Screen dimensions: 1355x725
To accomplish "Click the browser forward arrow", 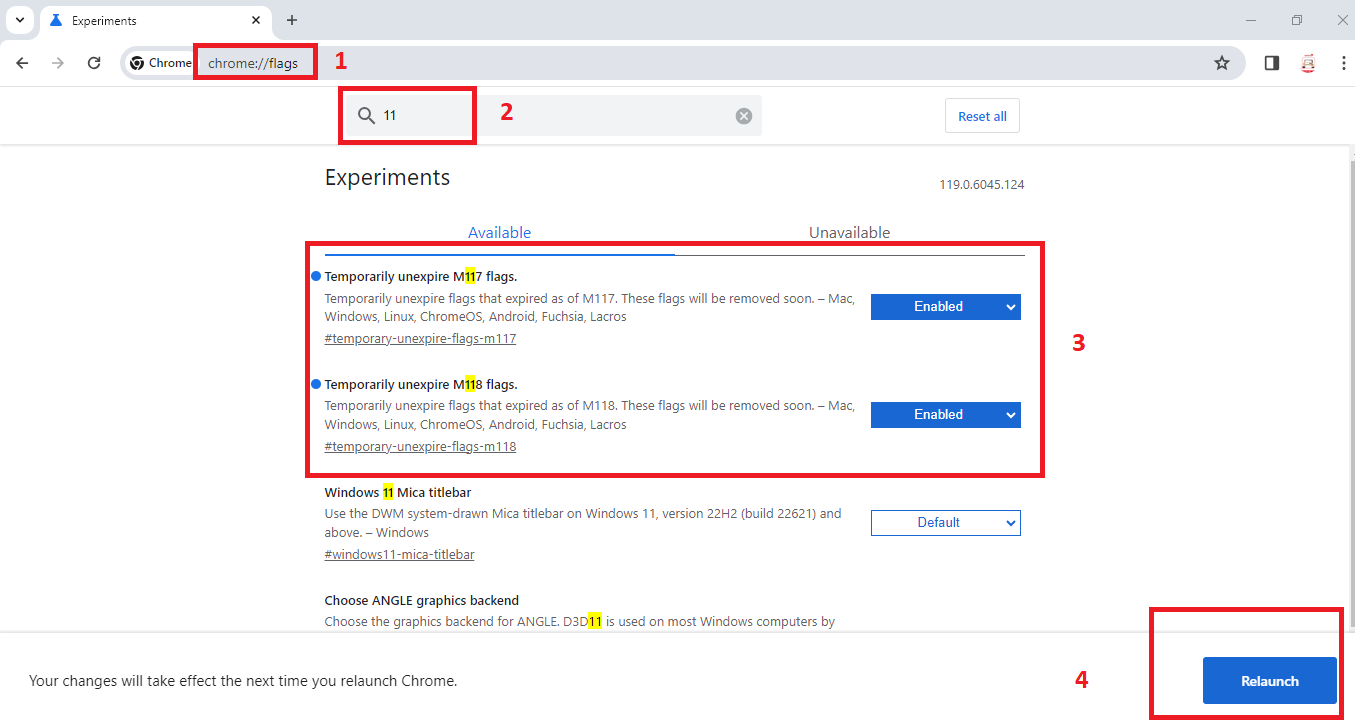I will (58, 63).
